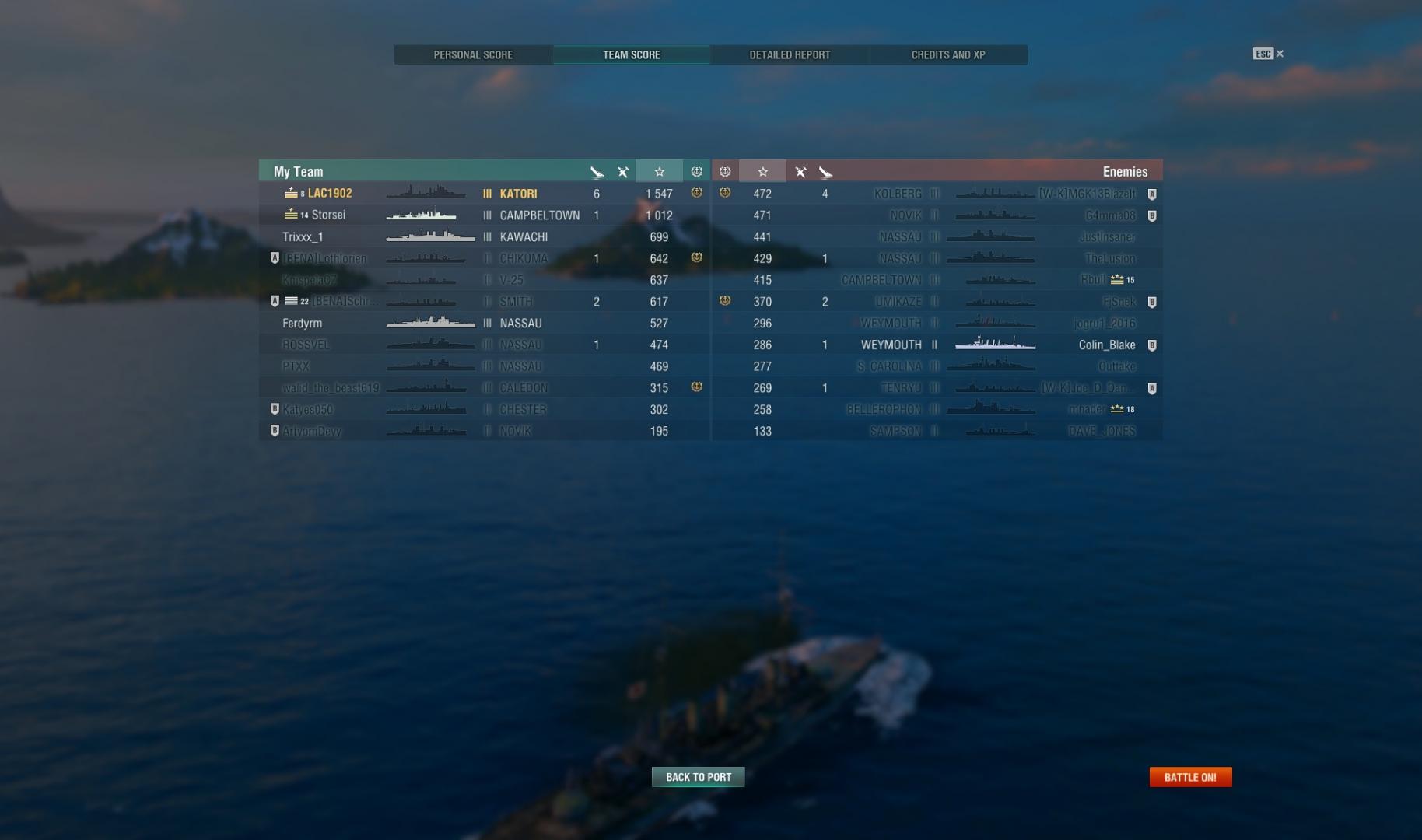This screenshot has height=840, width=1422.
Task: Open the Detailed Report tab
Action: [x=790, y=54]
